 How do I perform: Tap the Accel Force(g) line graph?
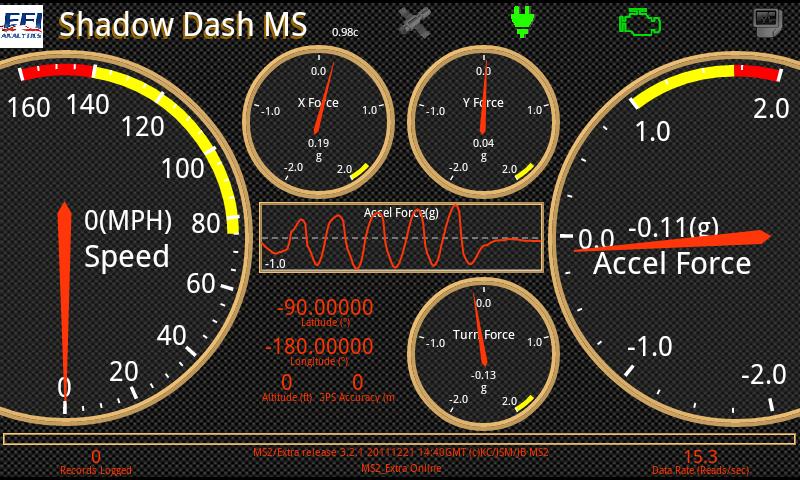[x=402, y=237]
